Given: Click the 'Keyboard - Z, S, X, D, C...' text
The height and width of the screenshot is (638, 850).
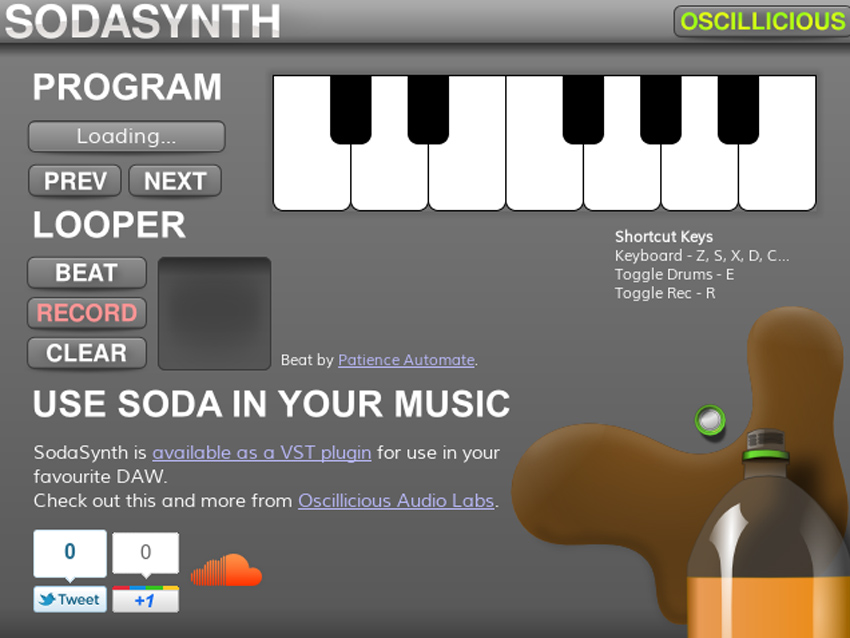Looking at the screenshot, I should point(702,256).
